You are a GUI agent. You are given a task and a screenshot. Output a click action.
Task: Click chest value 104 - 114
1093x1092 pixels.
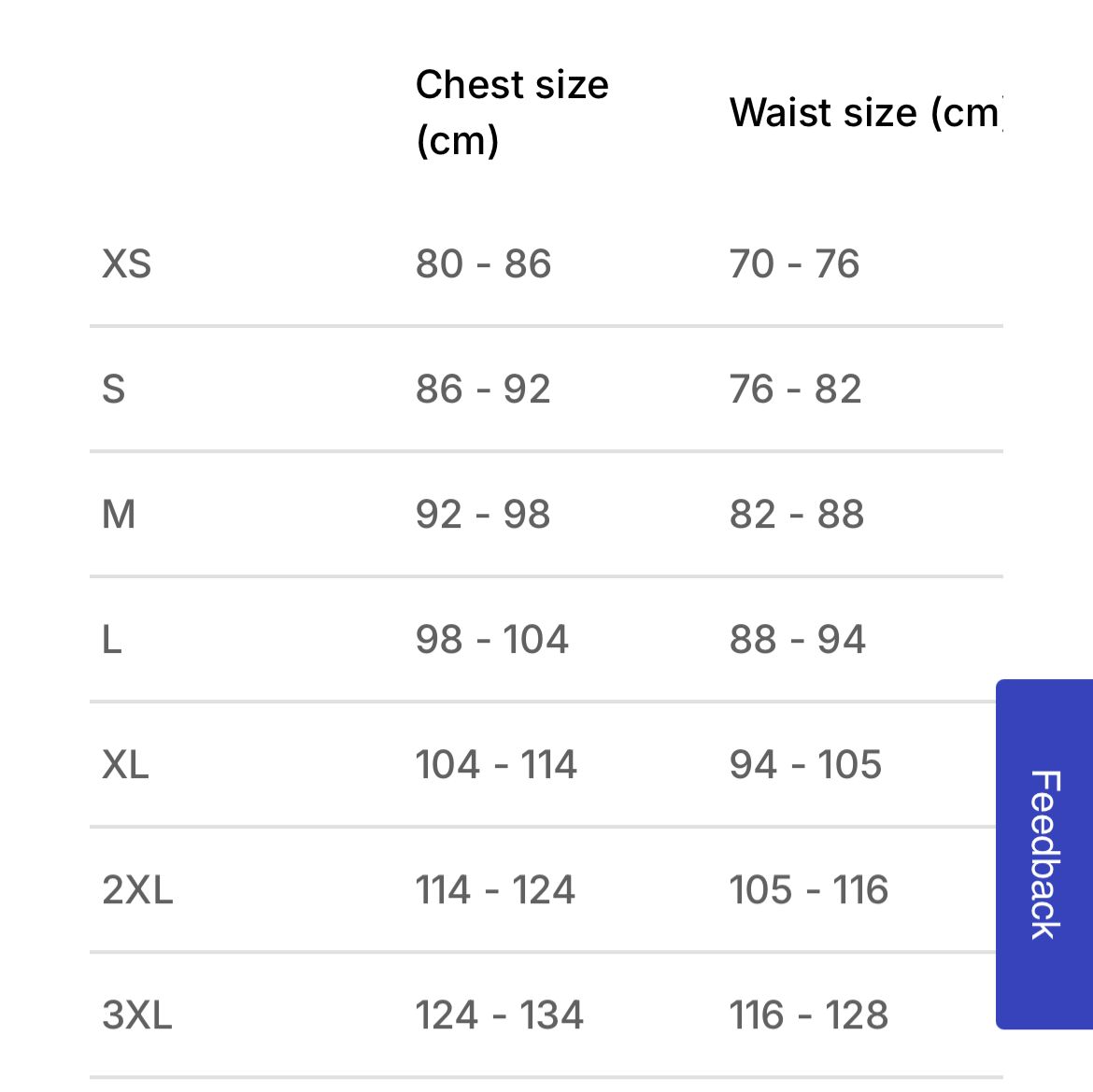pos(496,765)
